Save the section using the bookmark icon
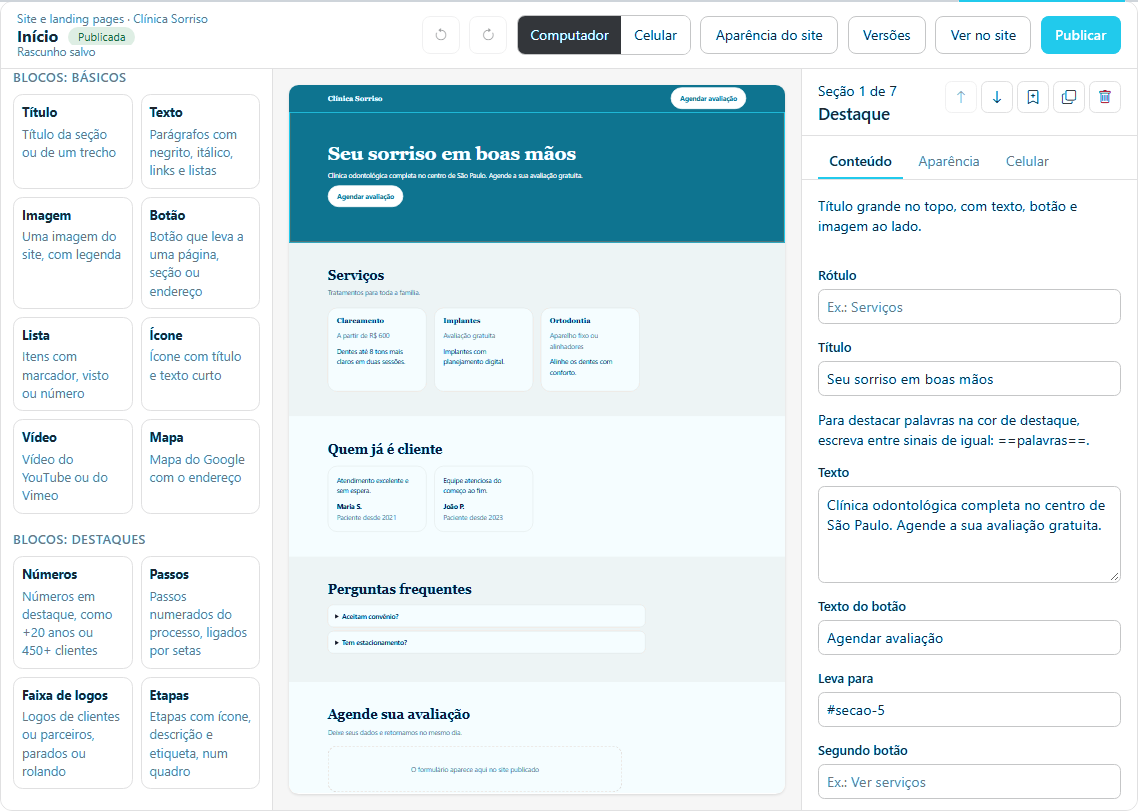The height and width of the screenshot is (811, 1138). coord(1033,97)
